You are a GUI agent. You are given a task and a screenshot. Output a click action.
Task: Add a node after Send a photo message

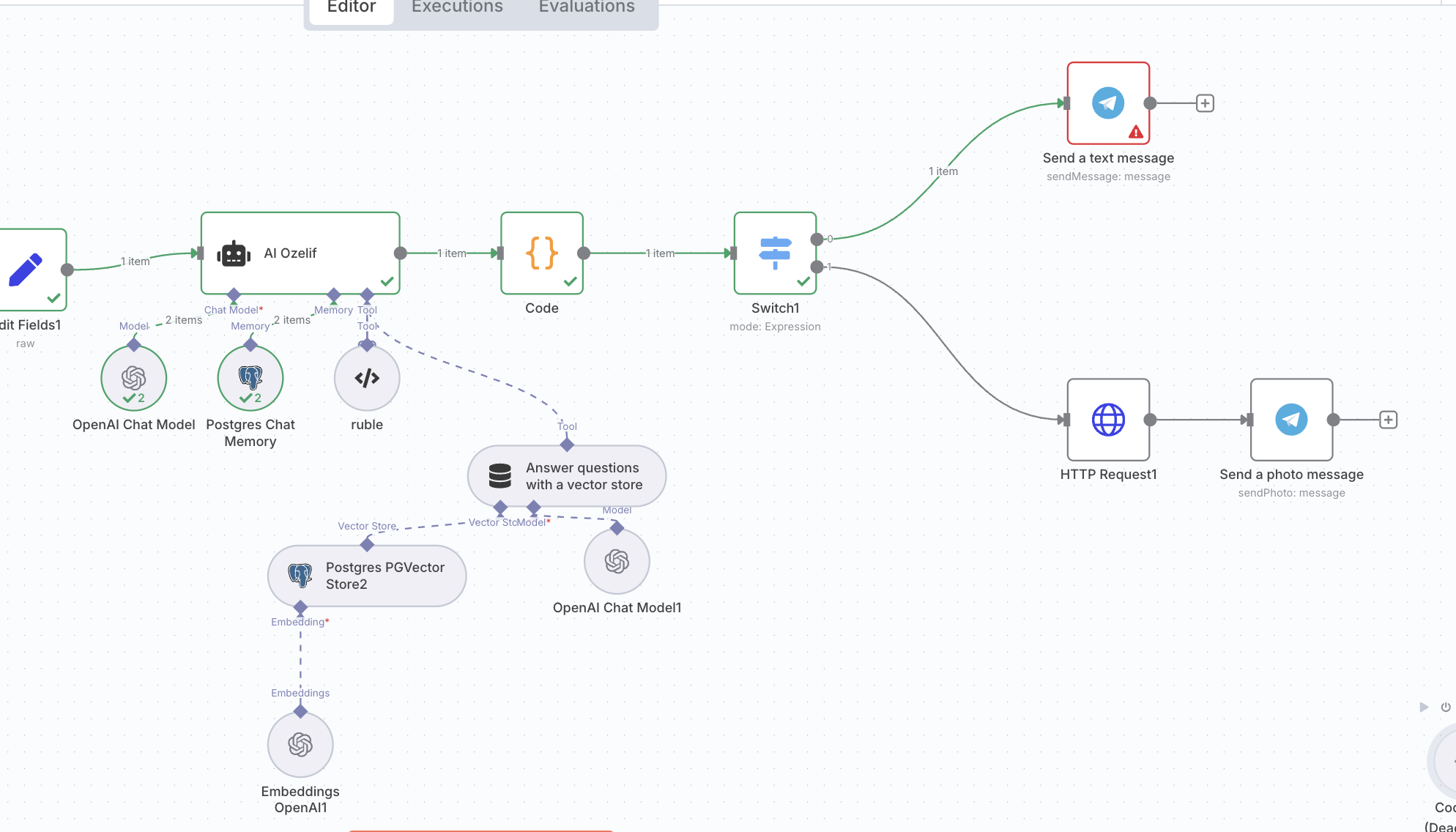(x=1388, y=420)
